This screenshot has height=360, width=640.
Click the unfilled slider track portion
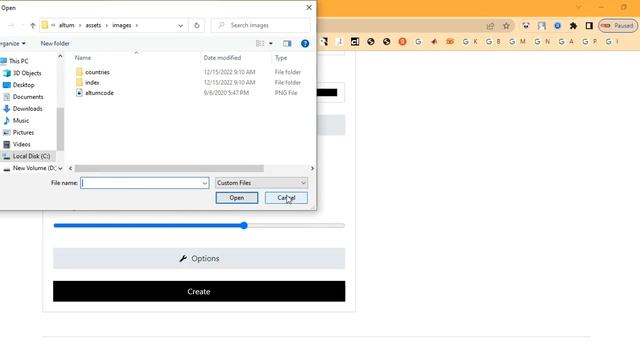click(296, 225)
